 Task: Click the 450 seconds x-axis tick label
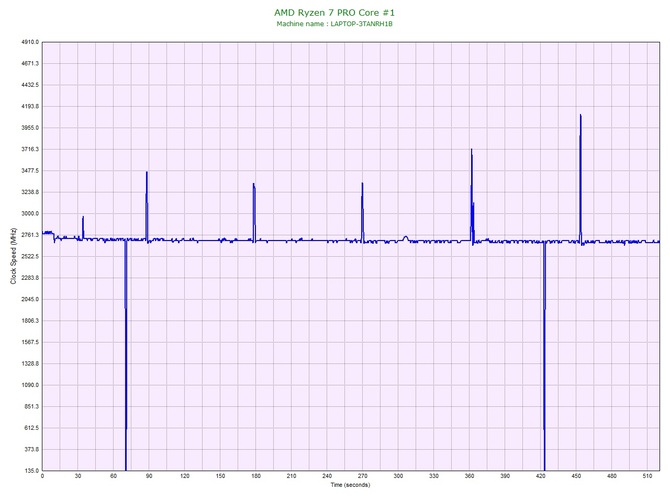(576, 476)
